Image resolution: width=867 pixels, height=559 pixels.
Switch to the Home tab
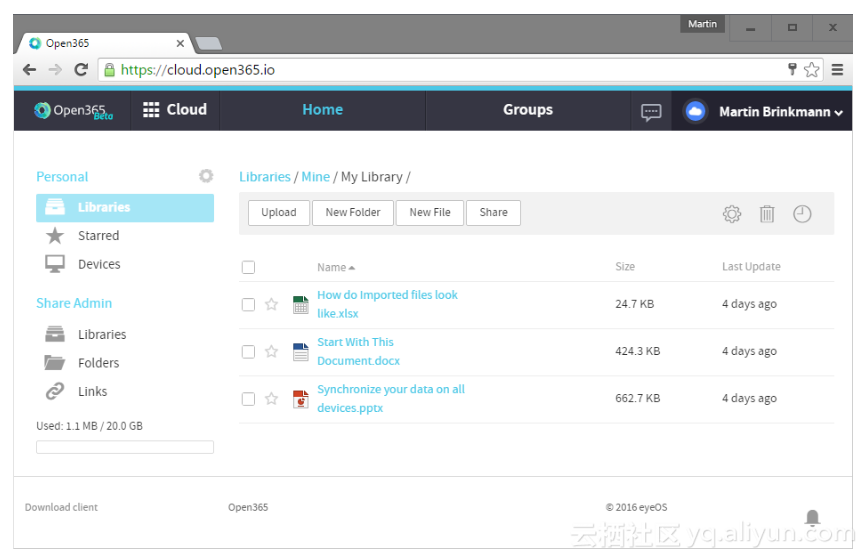(x=322, y=110)
